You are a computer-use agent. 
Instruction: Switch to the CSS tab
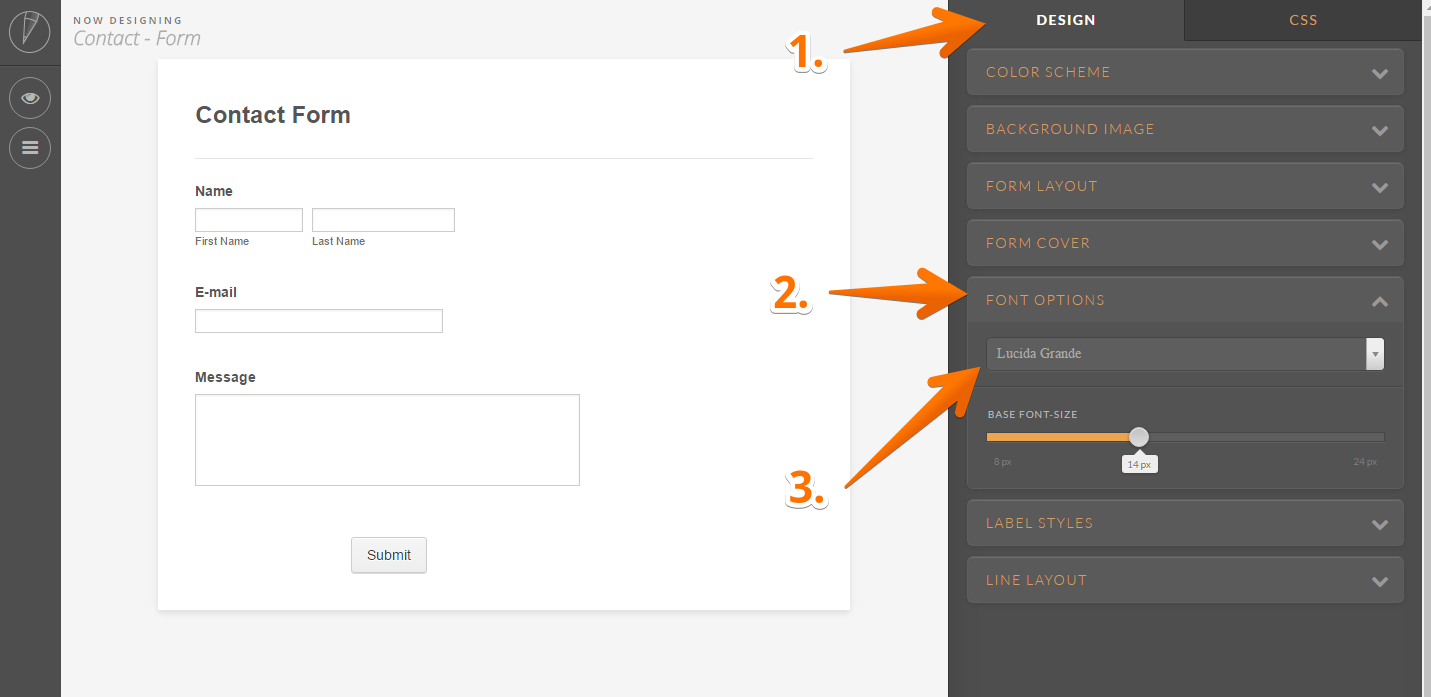1303,20
